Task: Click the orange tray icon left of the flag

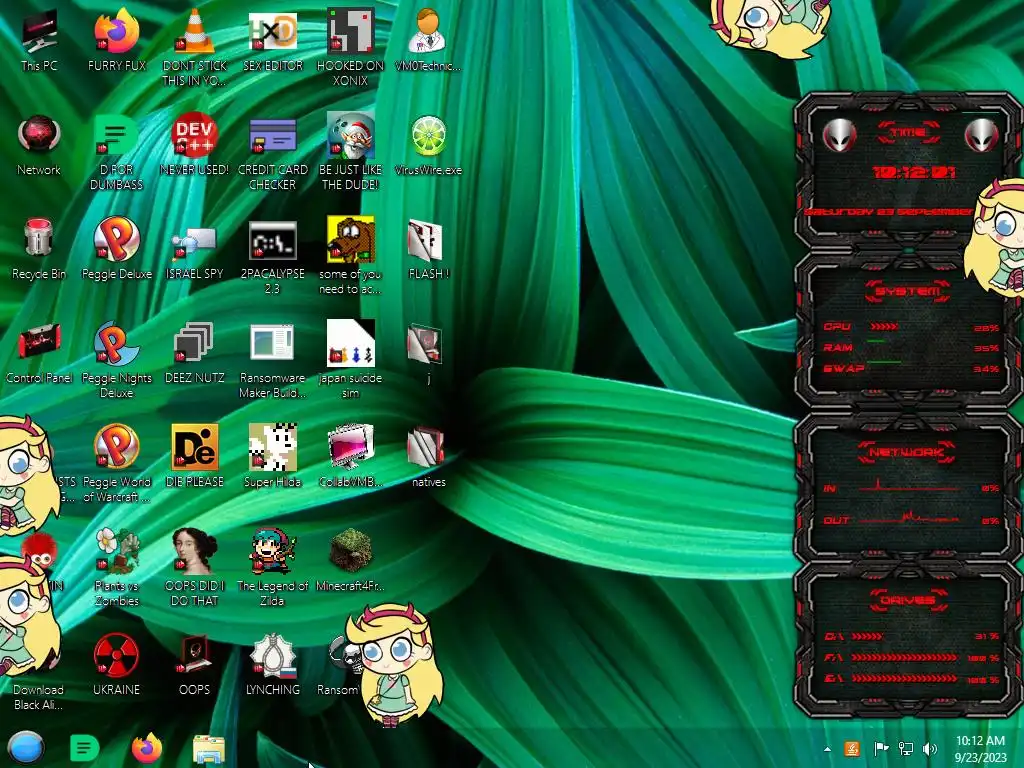Action: (852, 749)
